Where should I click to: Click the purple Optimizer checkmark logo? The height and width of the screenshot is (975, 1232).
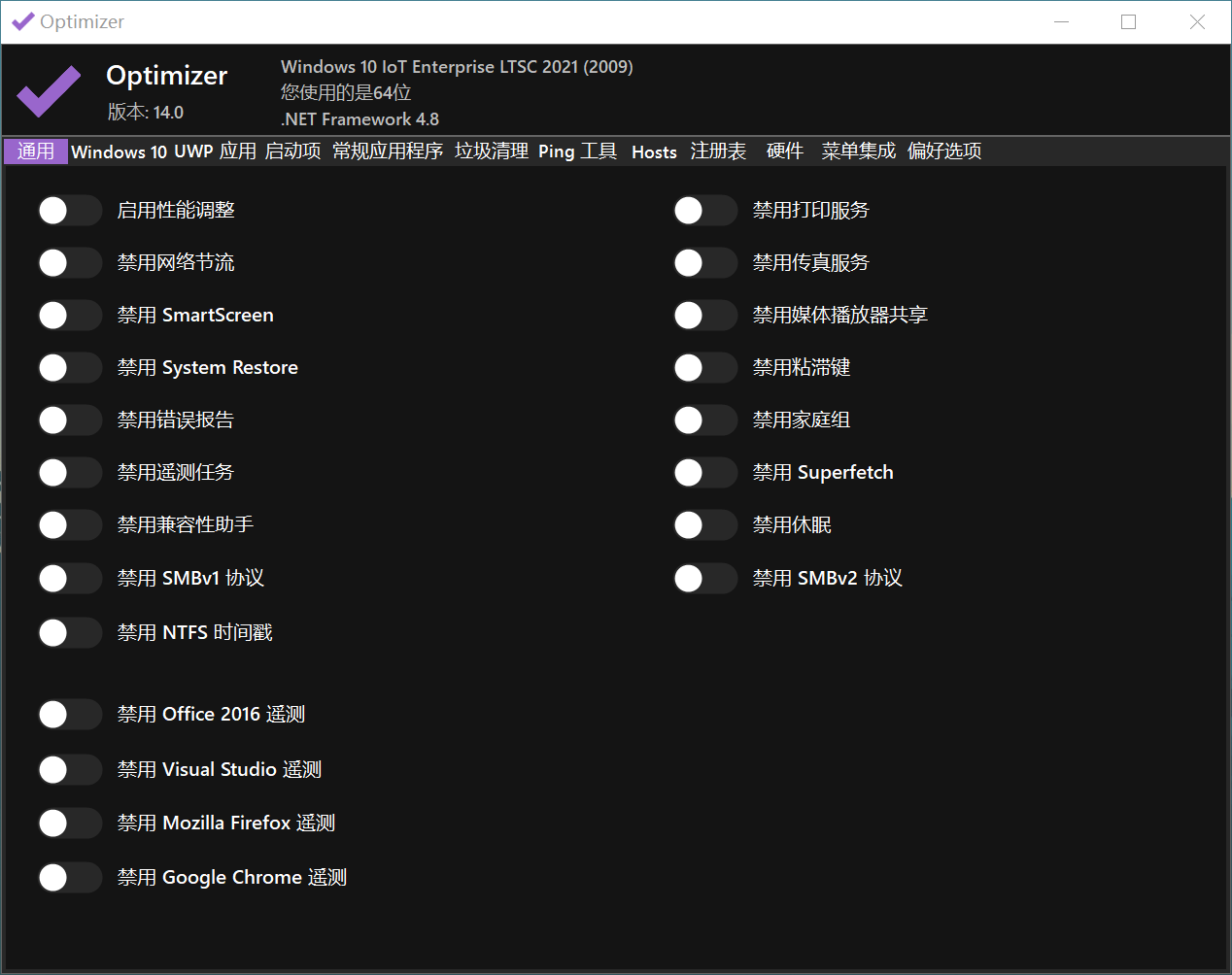(49, 91)
